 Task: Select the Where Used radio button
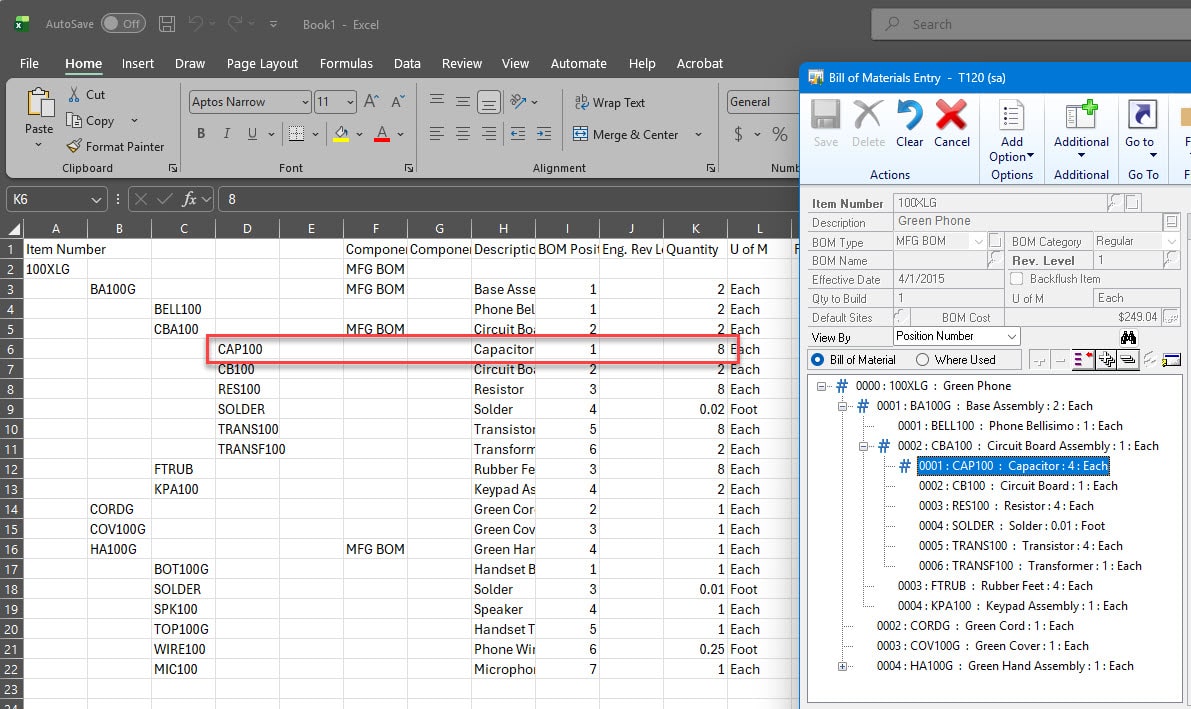922,360
